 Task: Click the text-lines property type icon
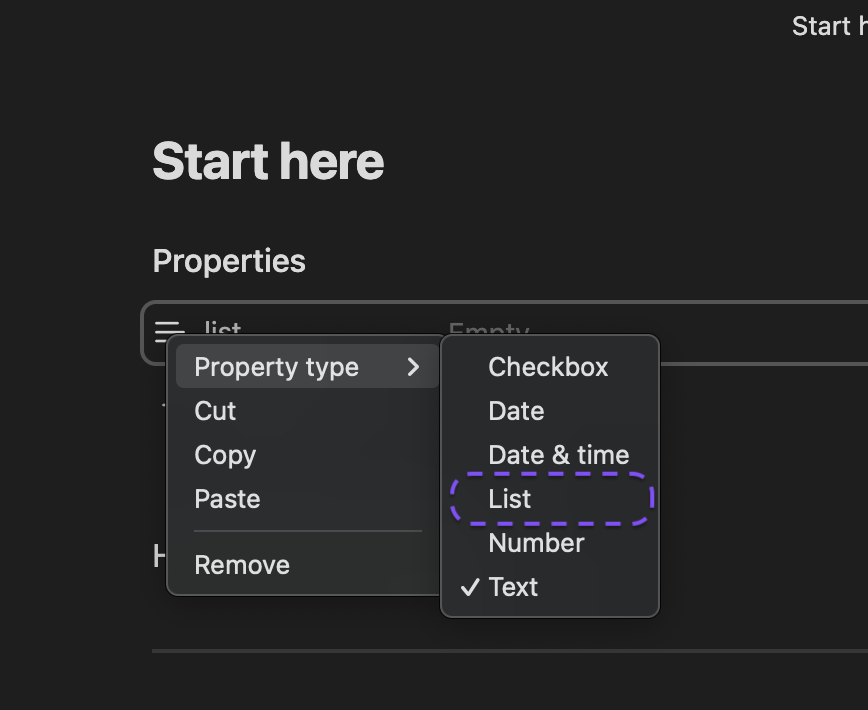click(x=169, y=329)
